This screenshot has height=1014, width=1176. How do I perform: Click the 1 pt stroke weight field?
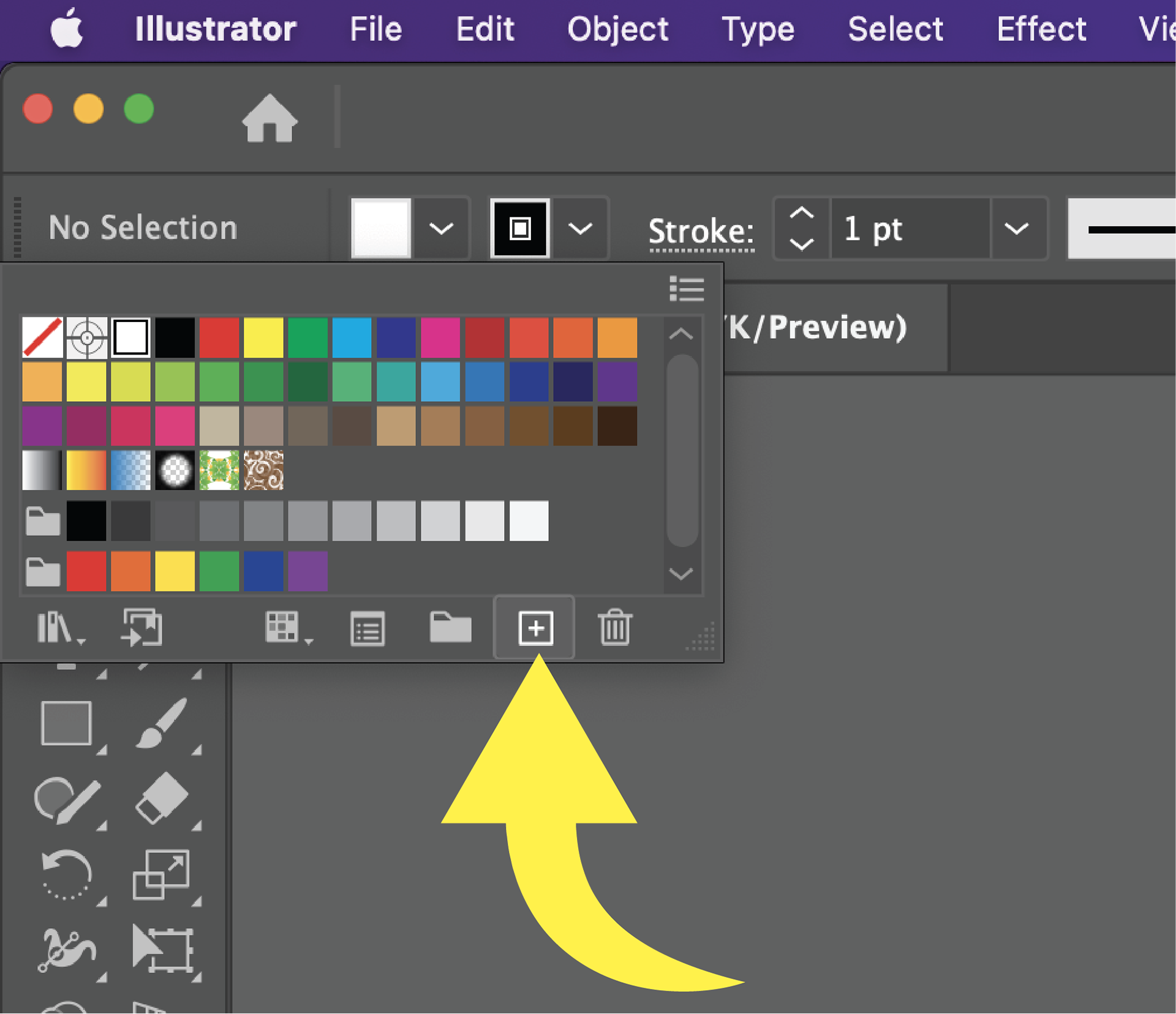[x=910, y=228]
